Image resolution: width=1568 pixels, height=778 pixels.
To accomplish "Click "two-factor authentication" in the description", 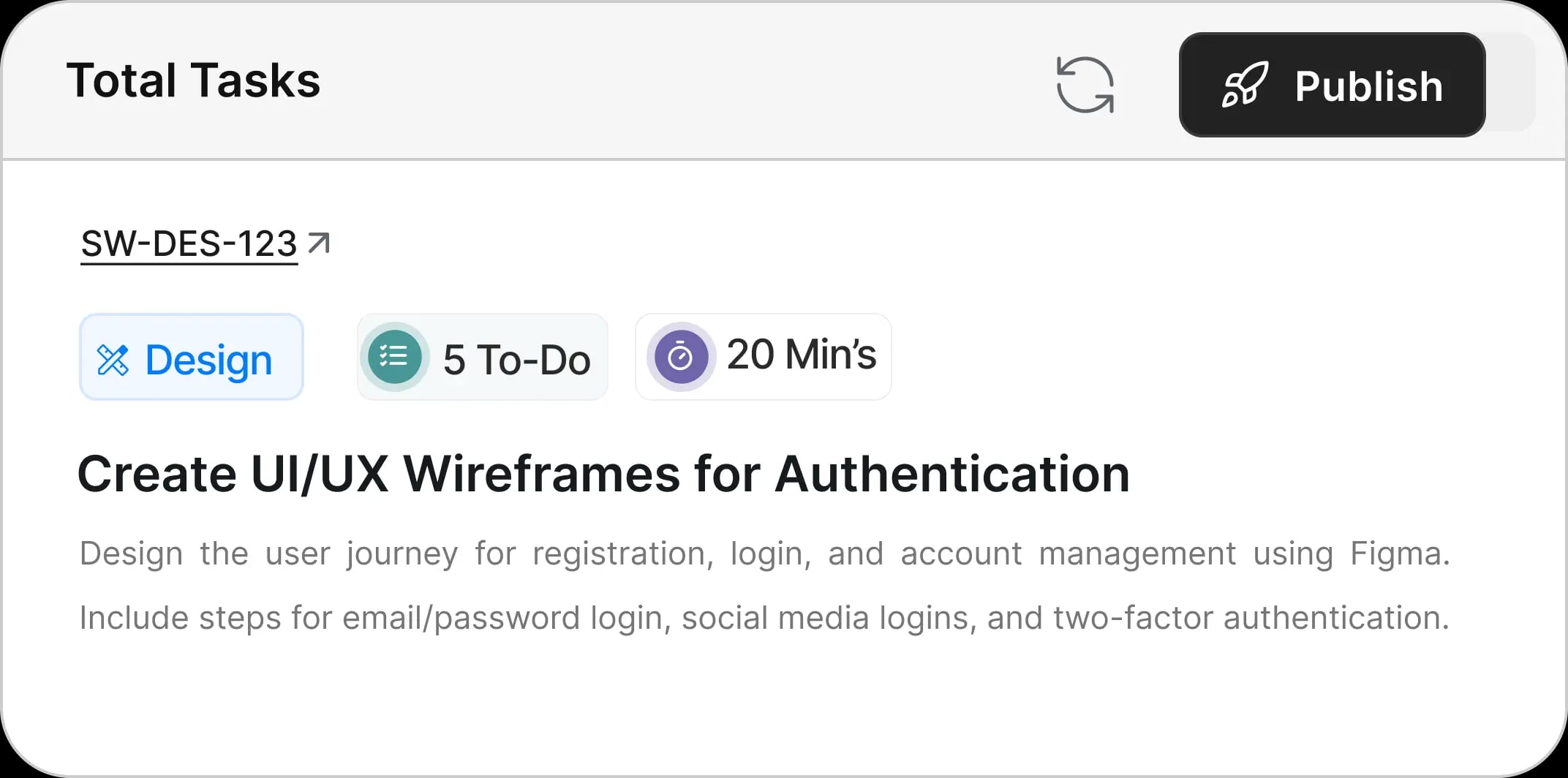I will pyautogui.click(x=1249, y=618).
